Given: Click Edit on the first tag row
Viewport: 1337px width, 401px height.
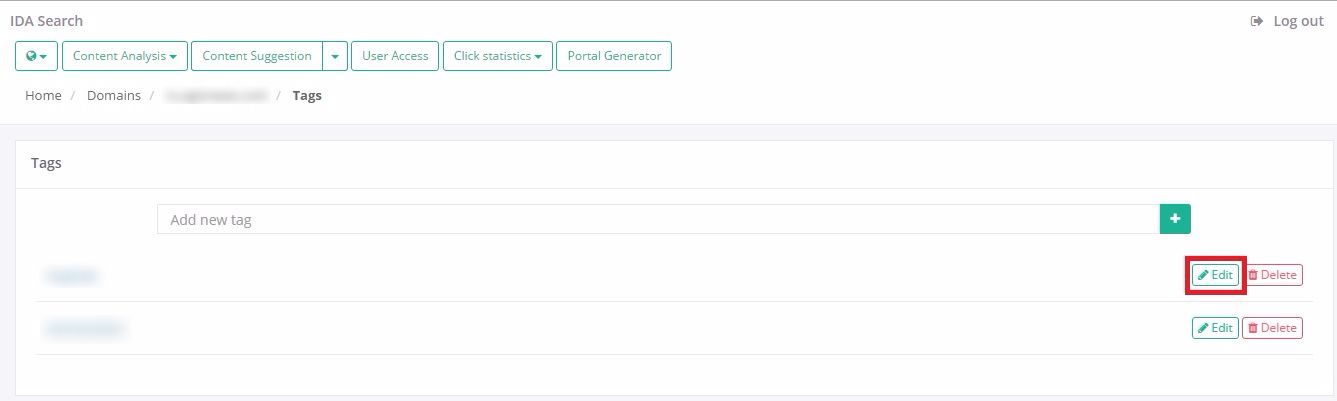Looking at the screenshot, I should (x=1215, y=275).
